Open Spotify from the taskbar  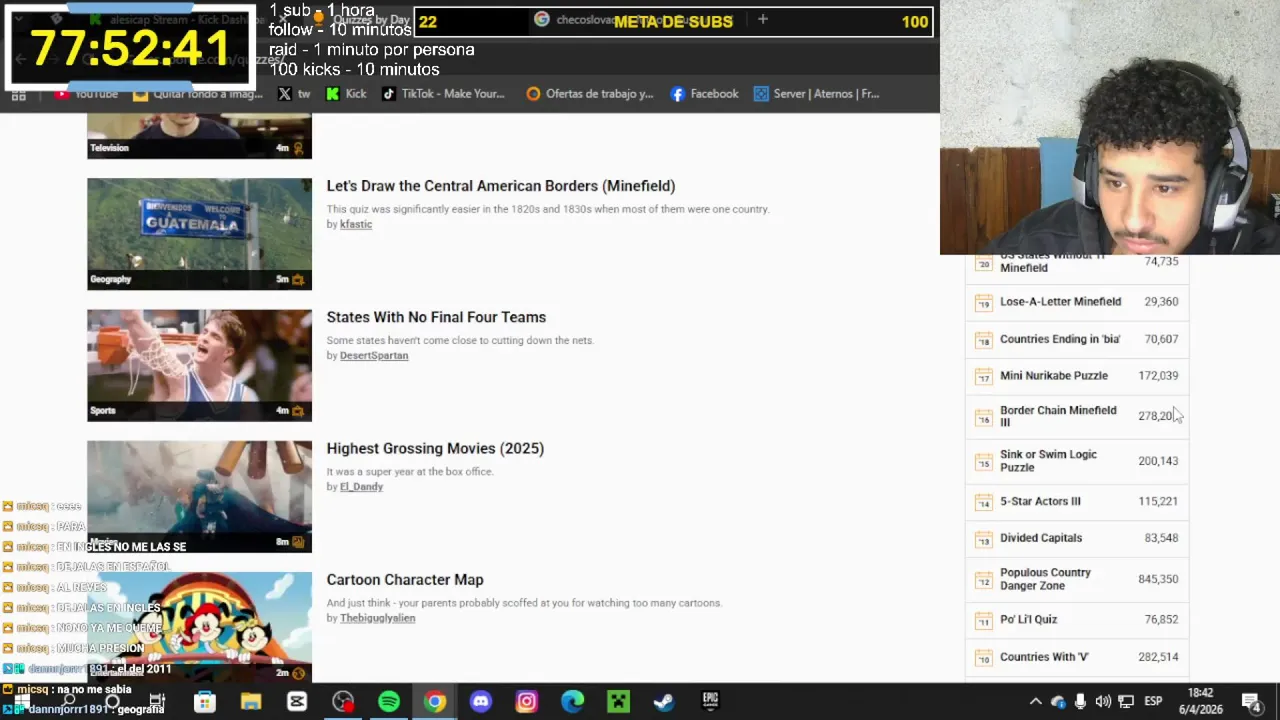point(389,701)
